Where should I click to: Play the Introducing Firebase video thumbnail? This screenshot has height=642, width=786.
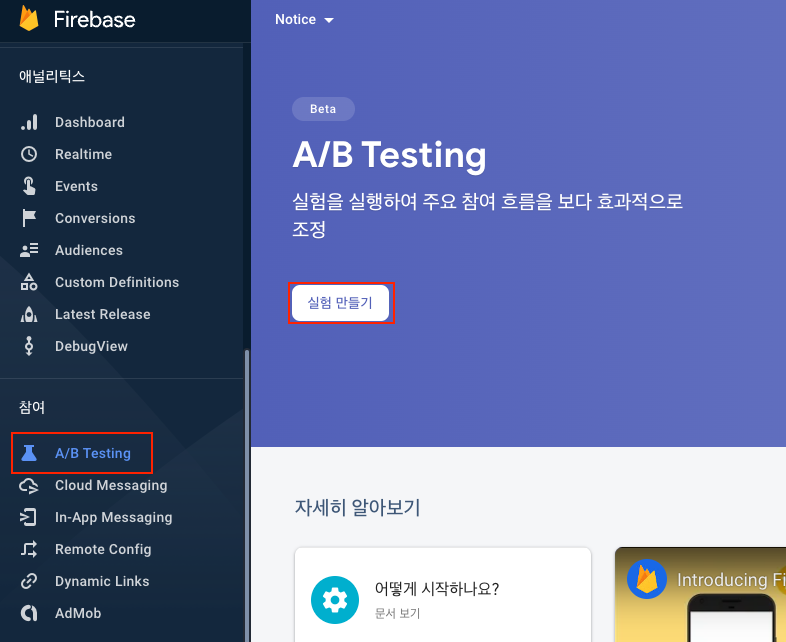700,595
